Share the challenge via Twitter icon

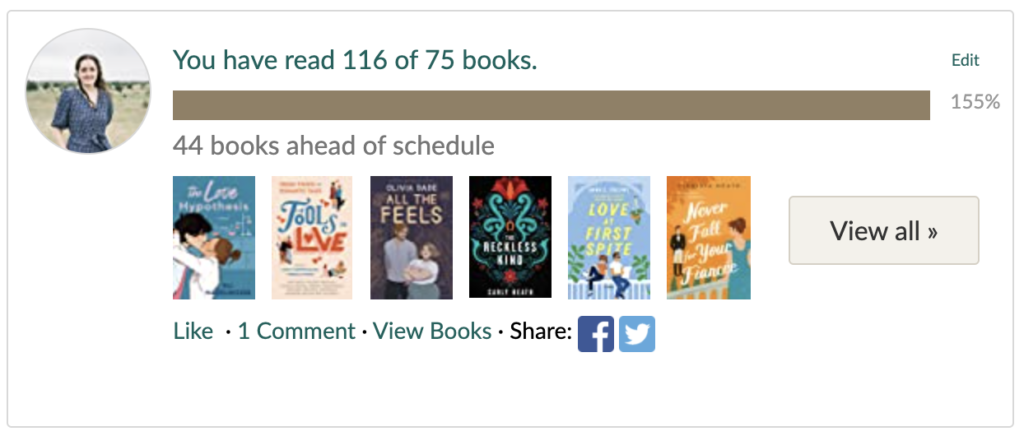coord(637,333)
